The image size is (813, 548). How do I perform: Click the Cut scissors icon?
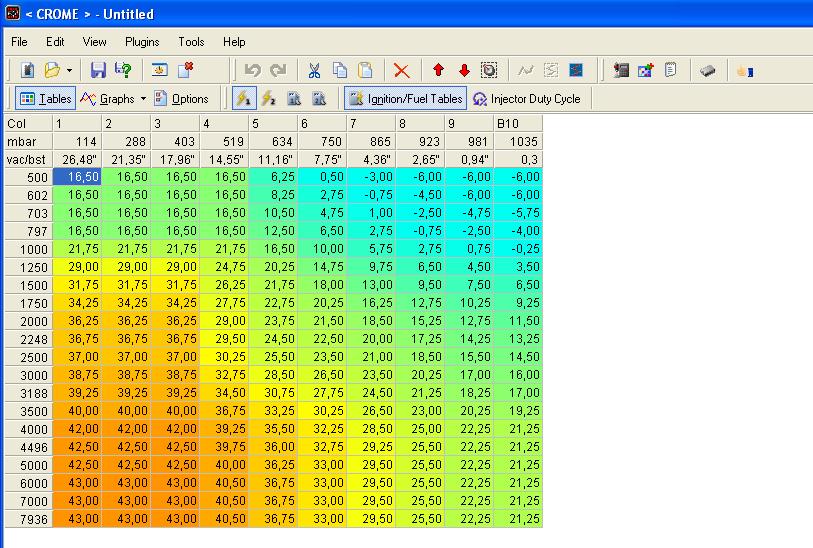[314, 70]
